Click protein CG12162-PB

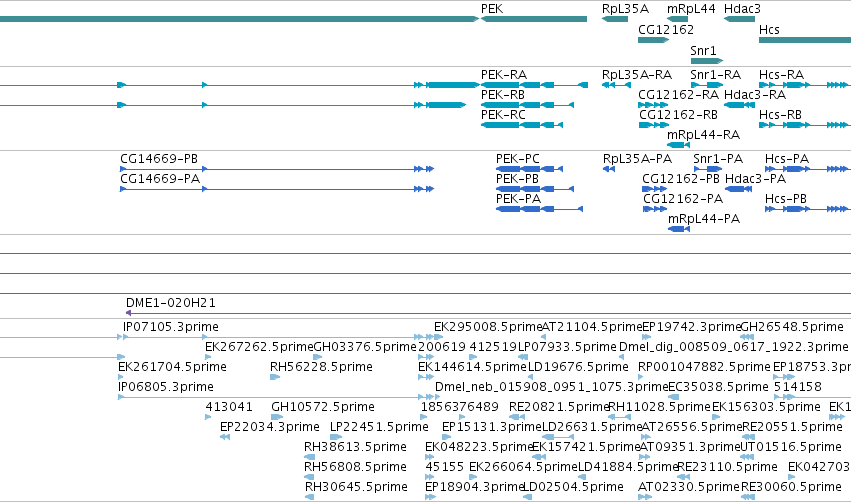[x=654, y=189]
